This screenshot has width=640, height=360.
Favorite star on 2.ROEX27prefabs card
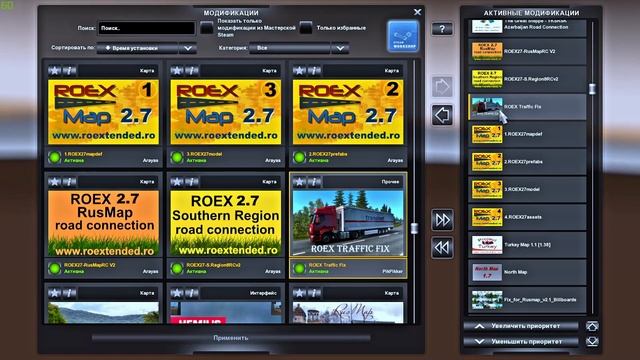point(299,71)
